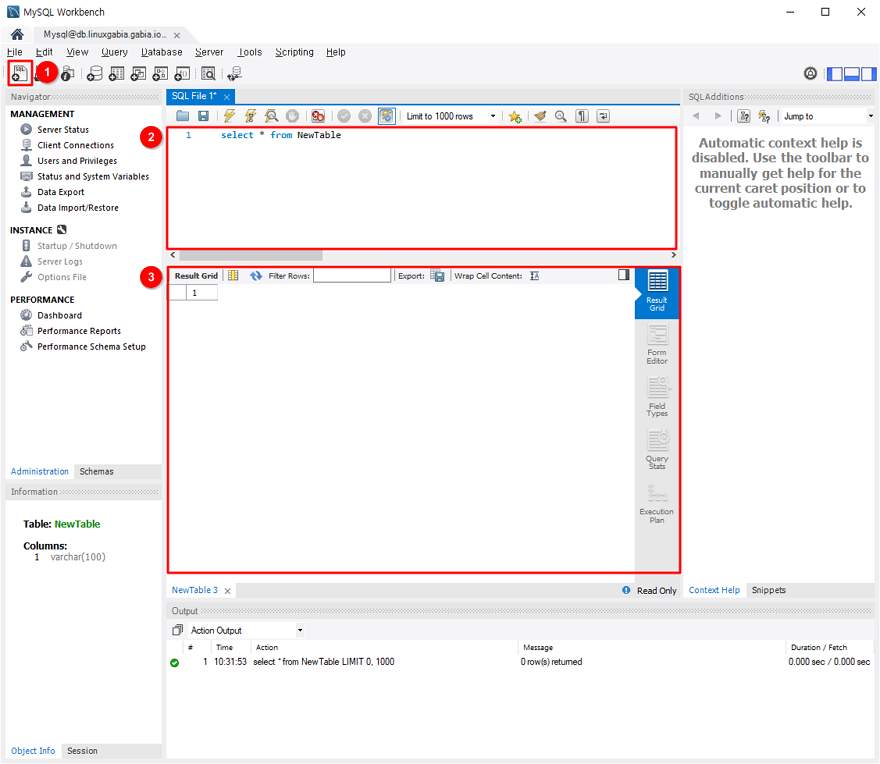Image resolution: width=880 pixels, height=764 pixels.
Task: Roll back the current transaction
Action: [365, 116]
